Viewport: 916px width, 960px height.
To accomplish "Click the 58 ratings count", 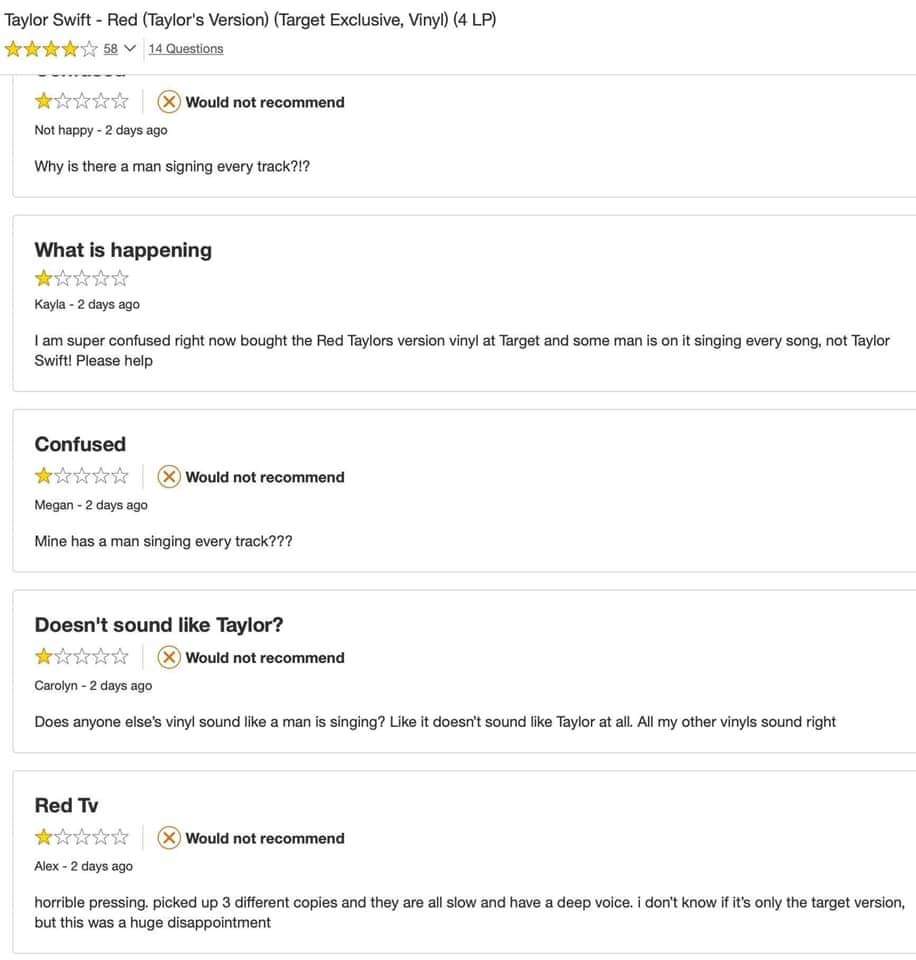I will click(110, 48).
